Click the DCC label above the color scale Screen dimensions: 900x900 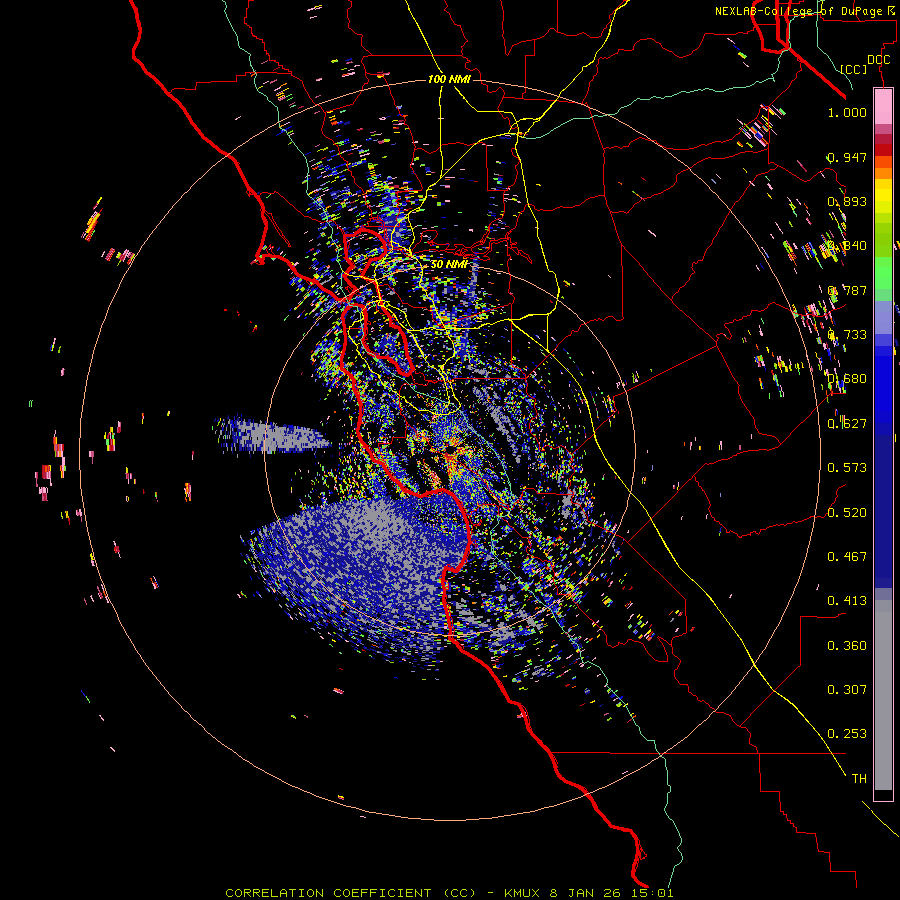click(x=878, y=60)
